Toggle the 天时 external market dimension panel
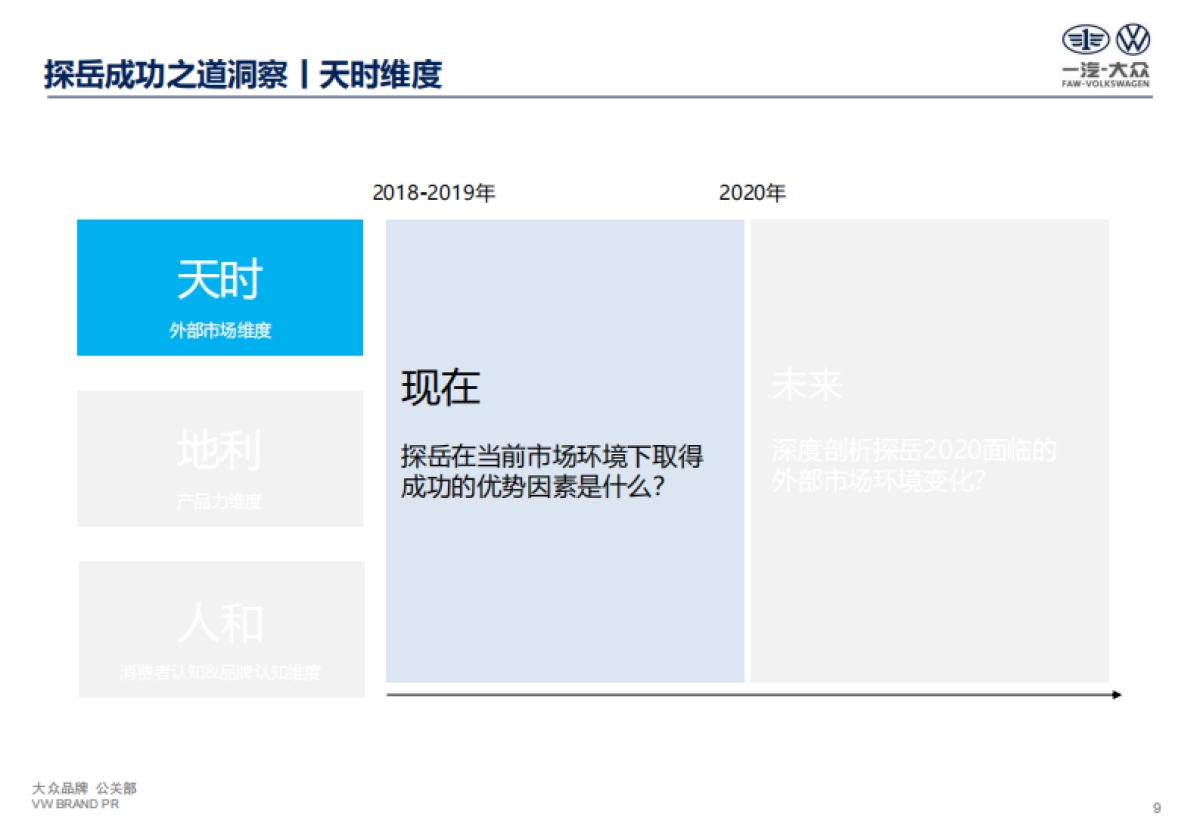 point(219,288)
